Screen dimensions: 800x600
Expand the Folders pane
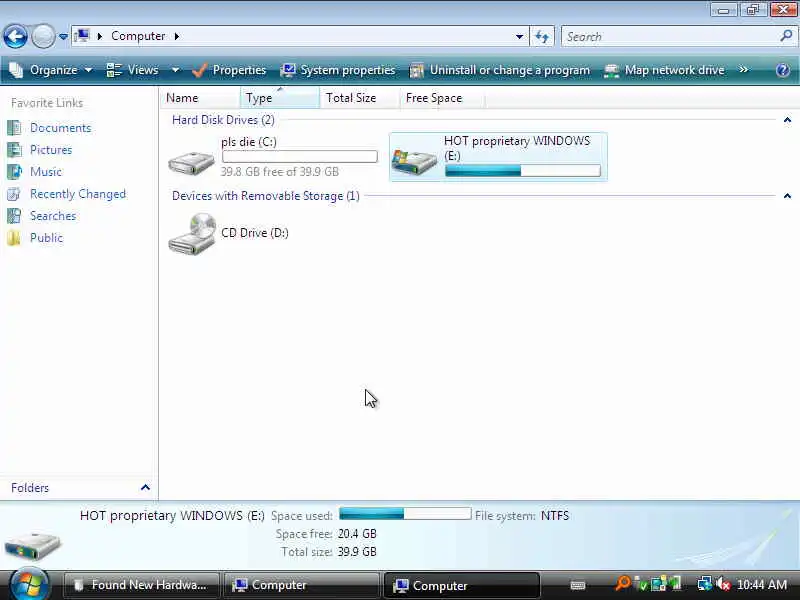145,488
